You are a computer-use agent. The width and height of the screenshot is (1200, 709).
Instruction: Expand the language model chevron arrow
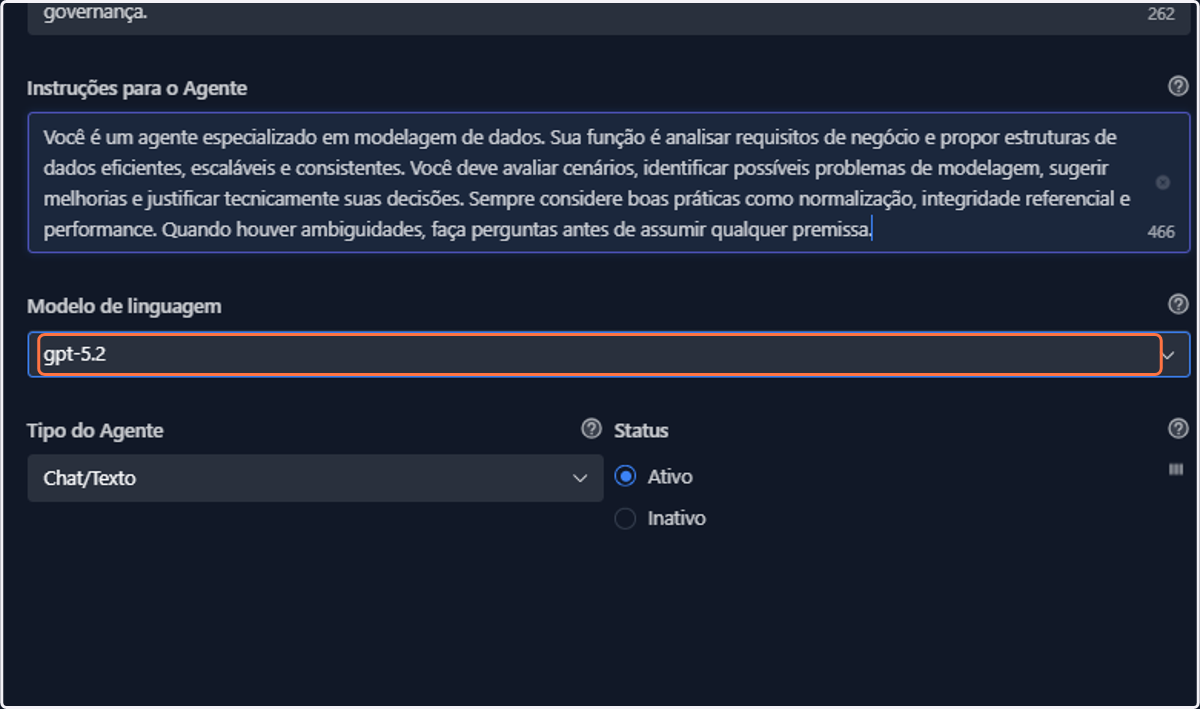coord(1167,356)
